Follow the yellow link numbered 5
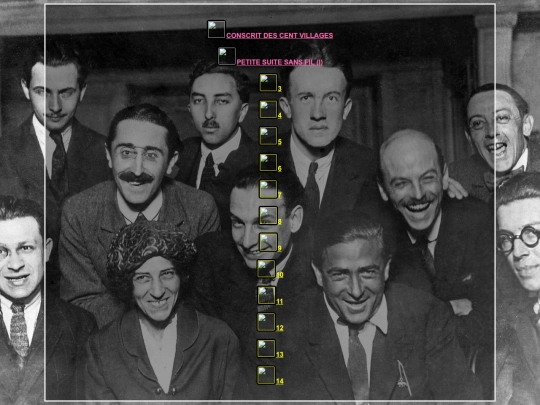Image resolution: width=540 pixels, height=405 pixels. 280,142
